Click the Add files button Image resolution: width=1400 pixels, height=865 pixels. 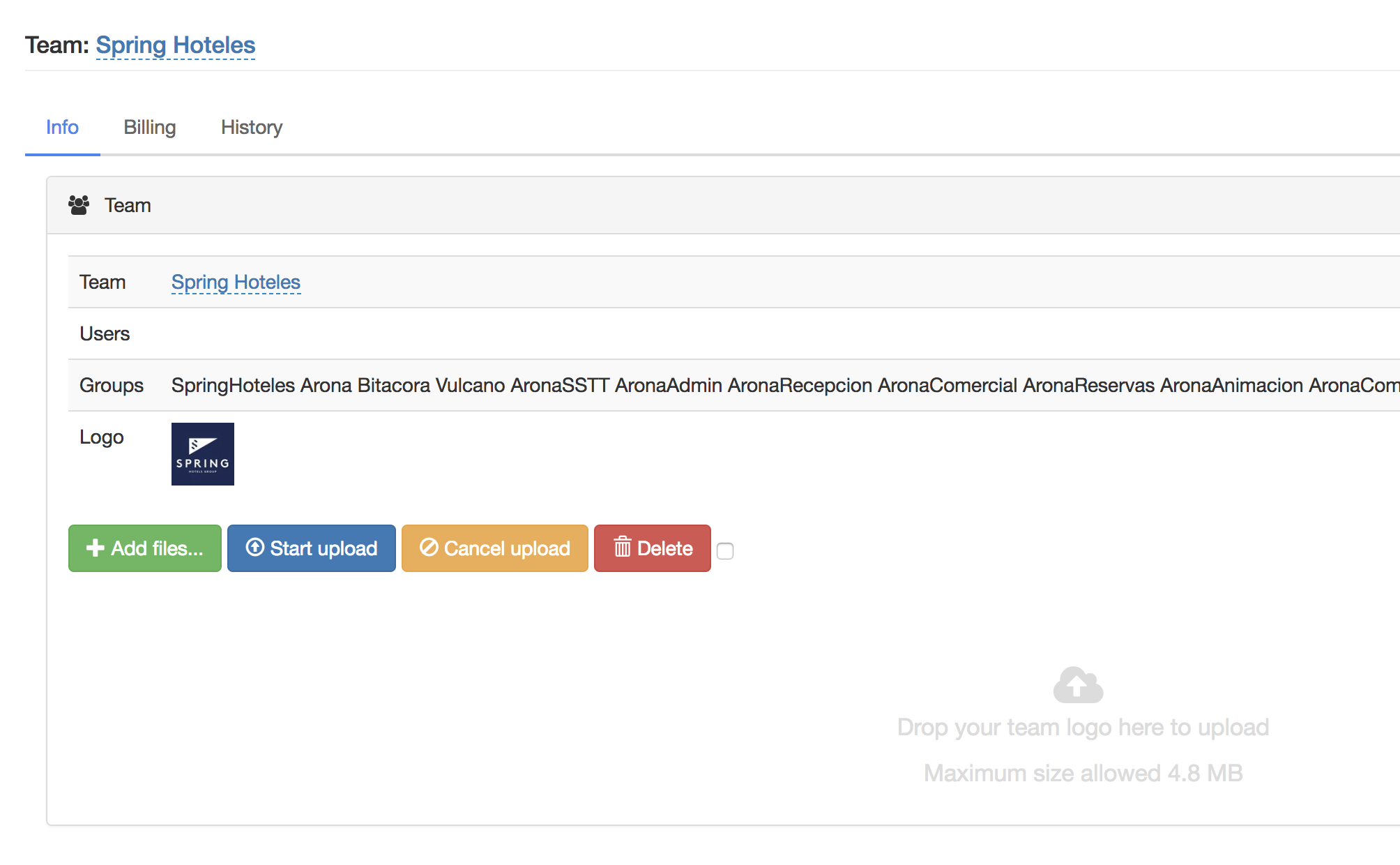pyautogui.click(x=145, y=548)
